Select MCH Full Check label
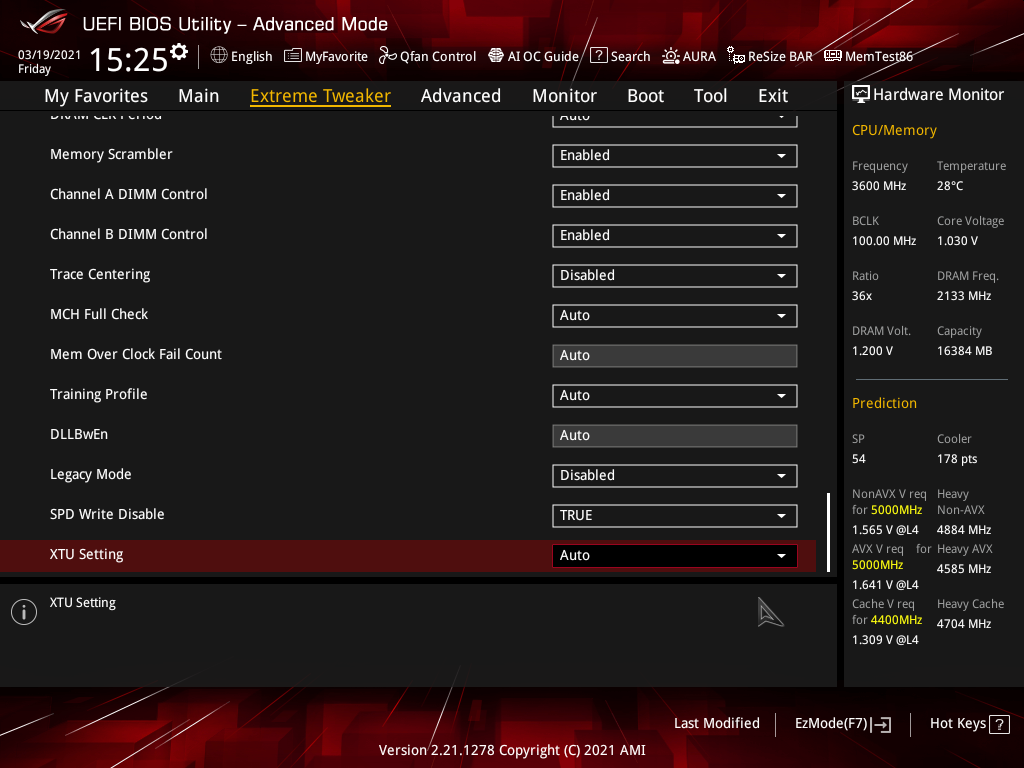Screen dimensions: 1024x768 point(99,314)
